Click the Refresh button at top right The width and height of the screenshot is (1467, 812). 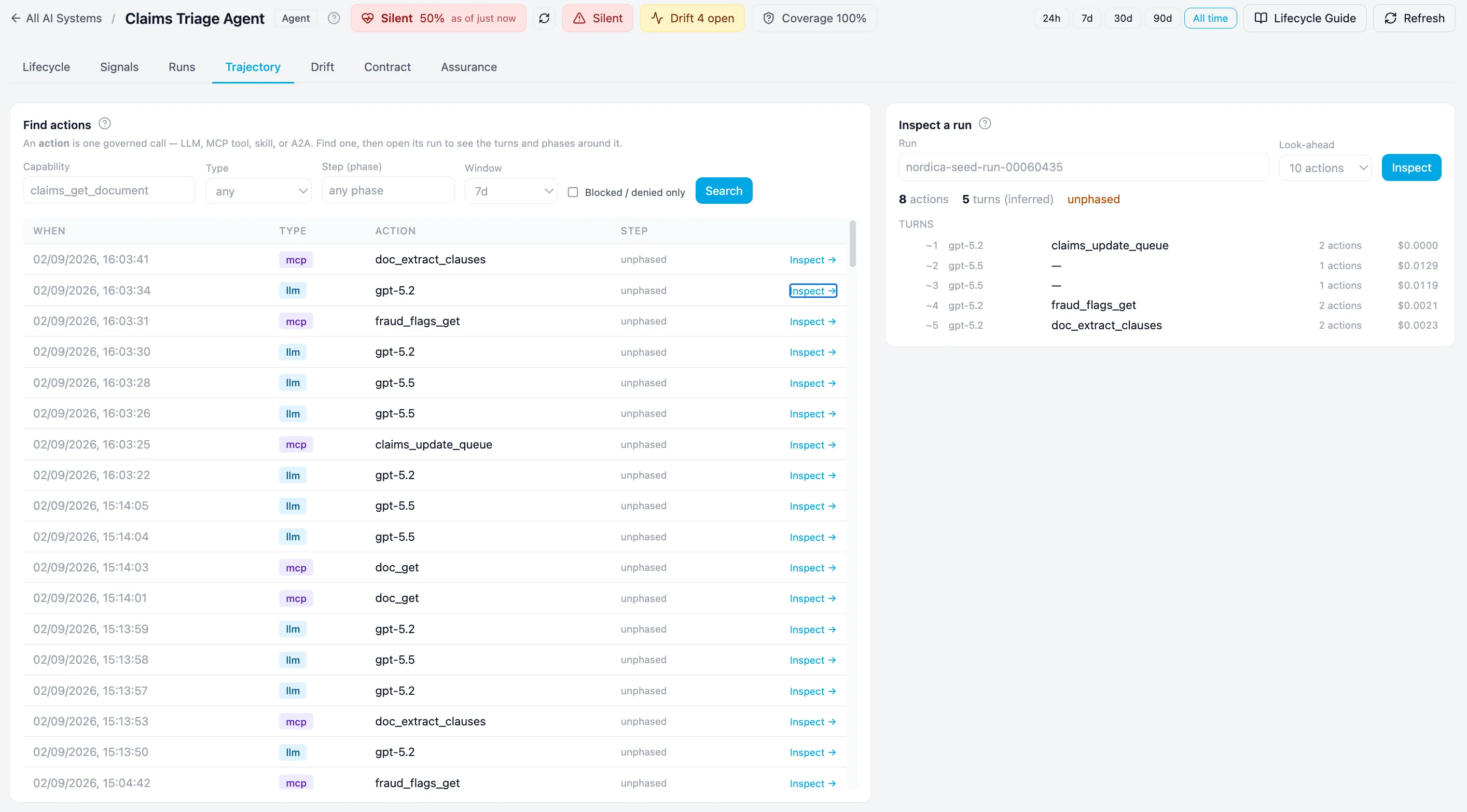pos(1414,18)
